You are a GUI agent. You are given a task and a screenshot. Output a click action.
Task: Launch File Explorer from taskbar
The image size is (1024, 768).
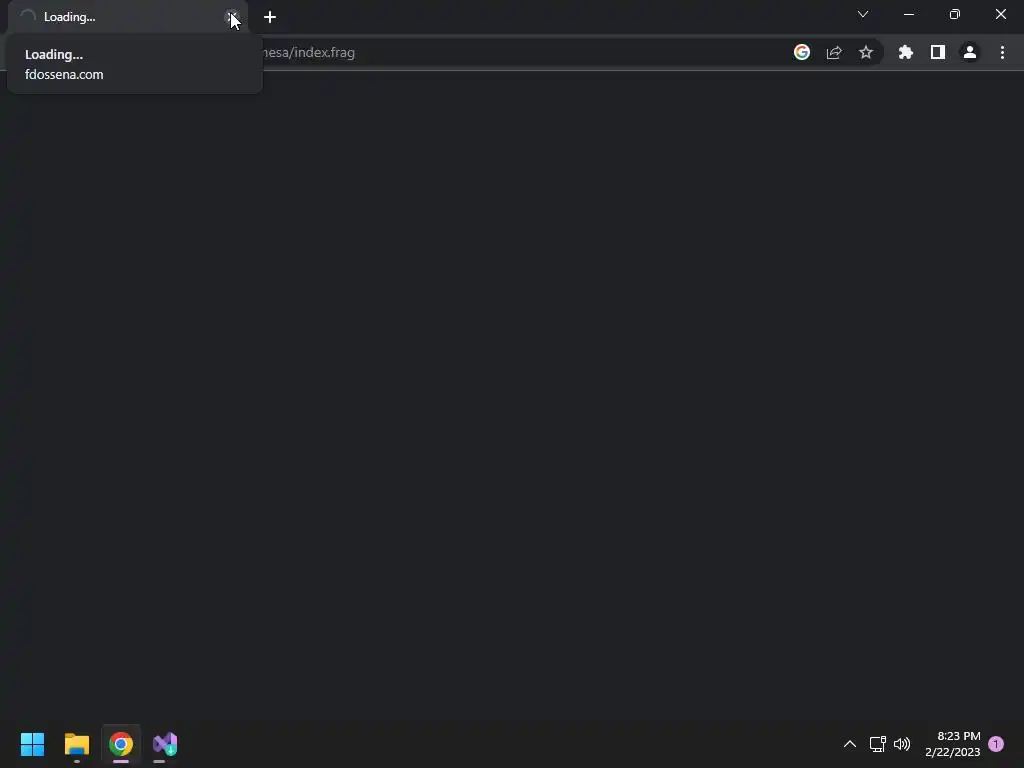(x=77, y=744)
